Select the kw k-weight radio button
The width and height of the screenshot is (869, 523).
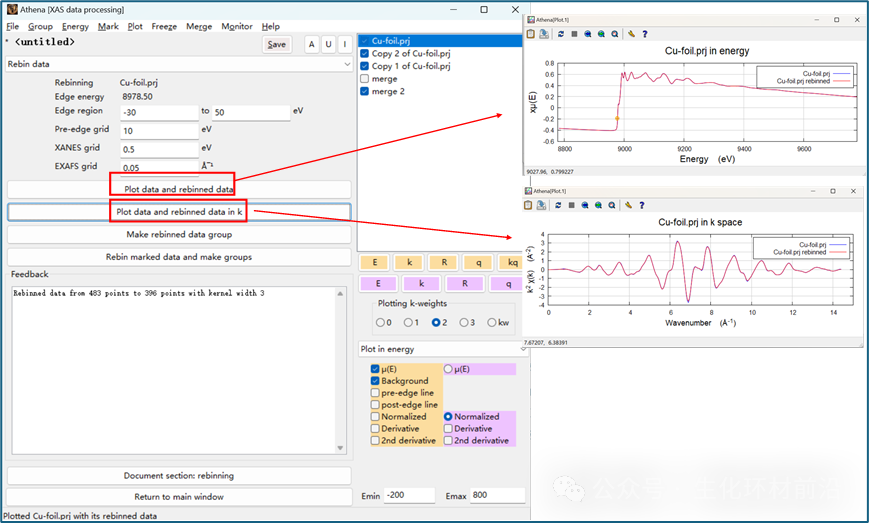[492, 322]
